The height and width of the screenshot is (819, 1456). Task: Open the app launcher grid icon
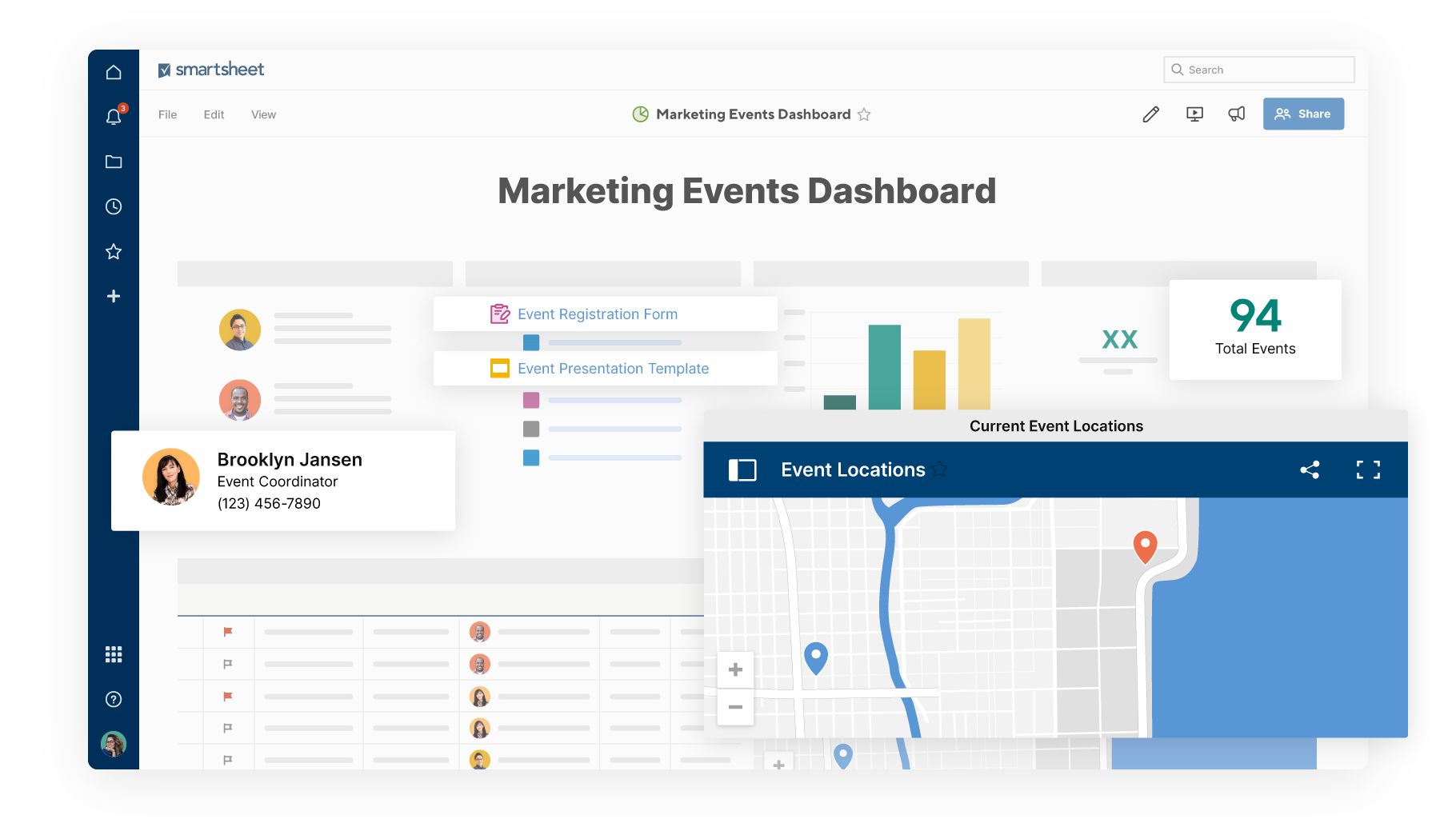114,654
